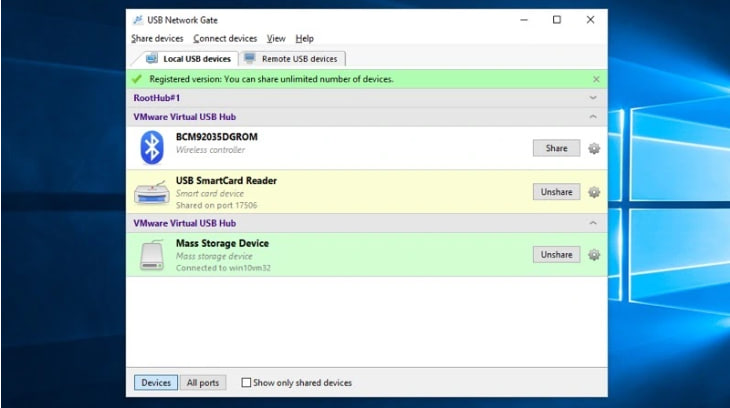Click the USB SmartCard Reader name
Viewport: 730px width, 408px height.
coord(226,181)
